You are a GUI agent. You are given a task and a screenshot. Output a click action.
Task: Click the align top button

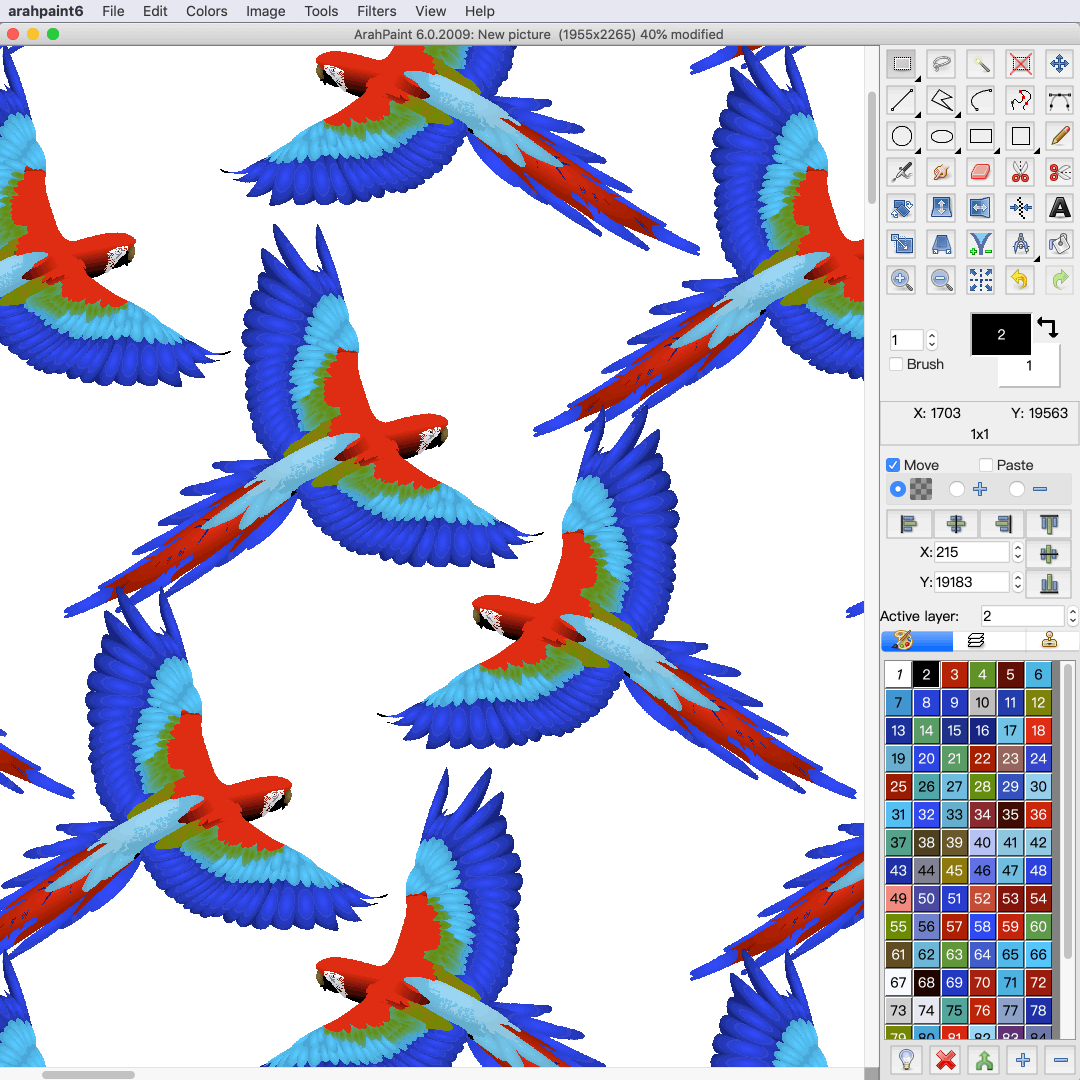click(1049, 524)
